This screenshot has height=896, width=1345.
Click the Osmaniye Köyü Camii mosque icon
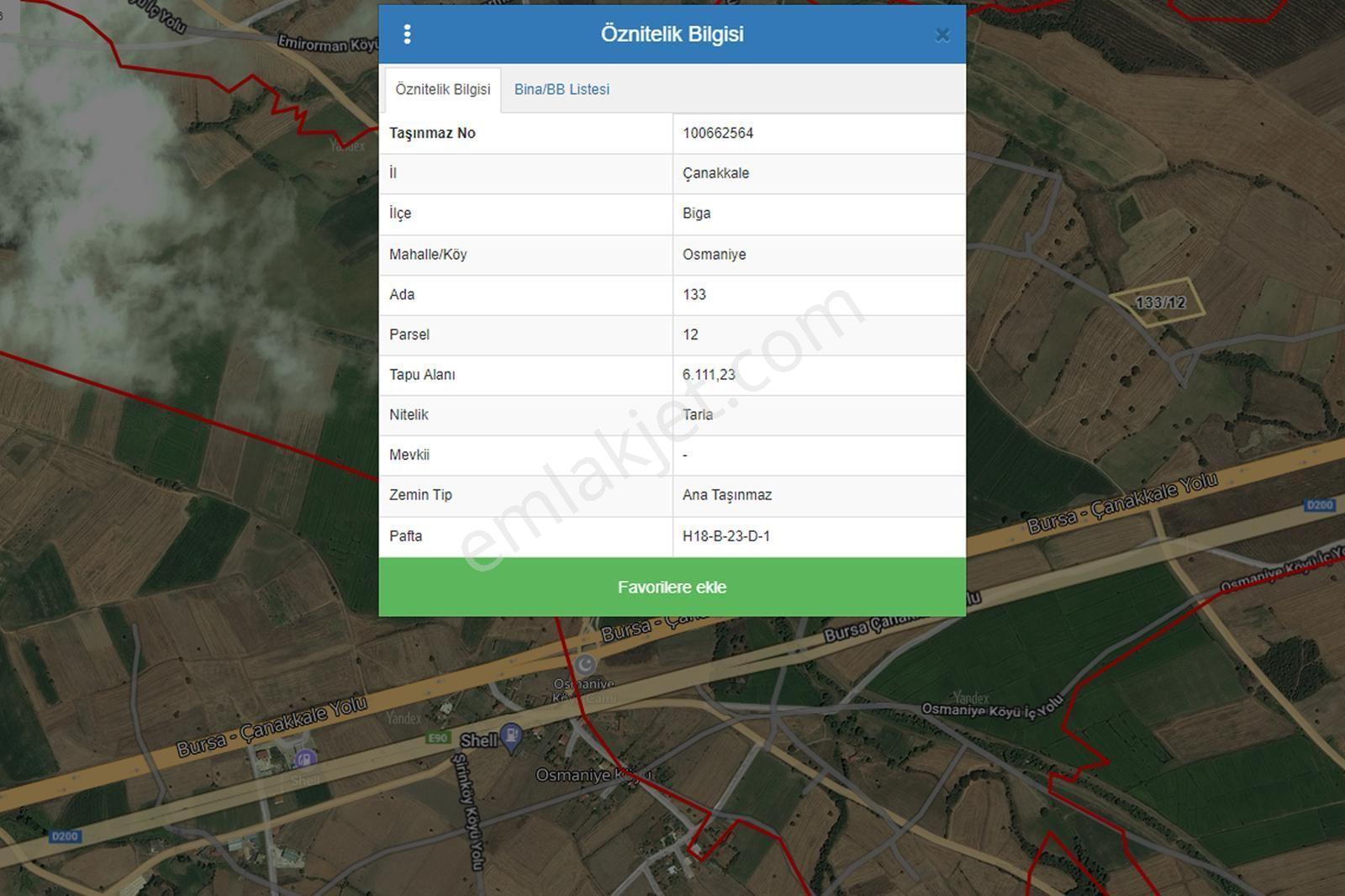[x=585, y=665]
